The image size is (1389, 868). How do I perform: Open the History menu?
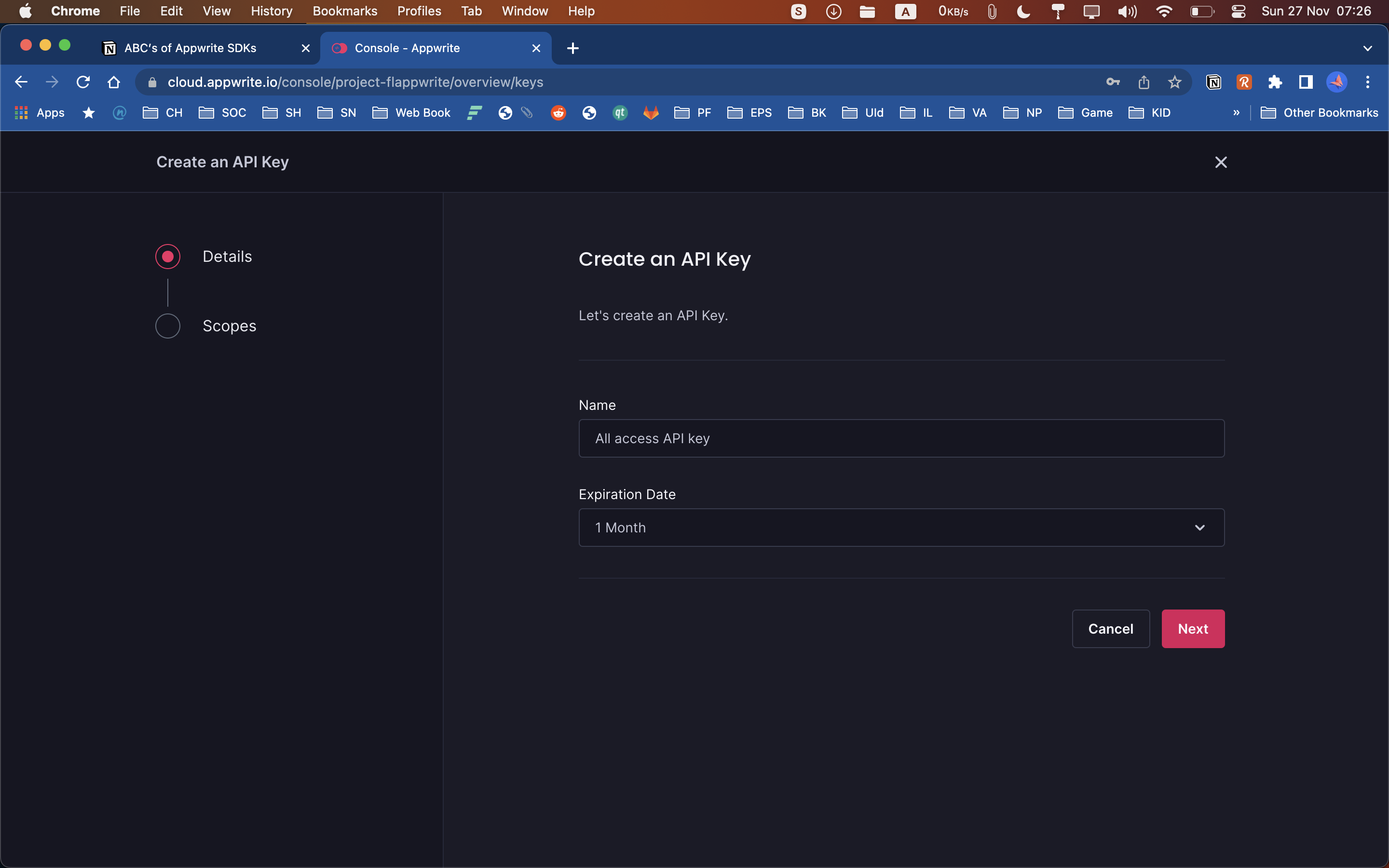click(x=272, y=11)
